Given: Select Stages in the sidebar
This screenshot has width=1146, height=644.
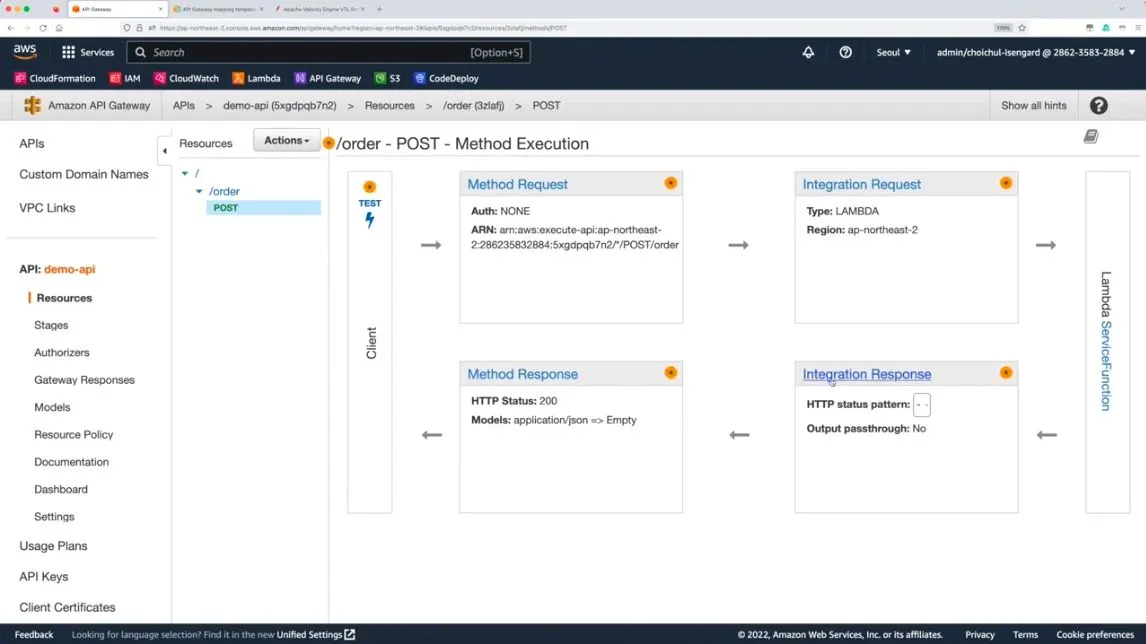Looking at the screenshot, I should click(x=51, y=325).
